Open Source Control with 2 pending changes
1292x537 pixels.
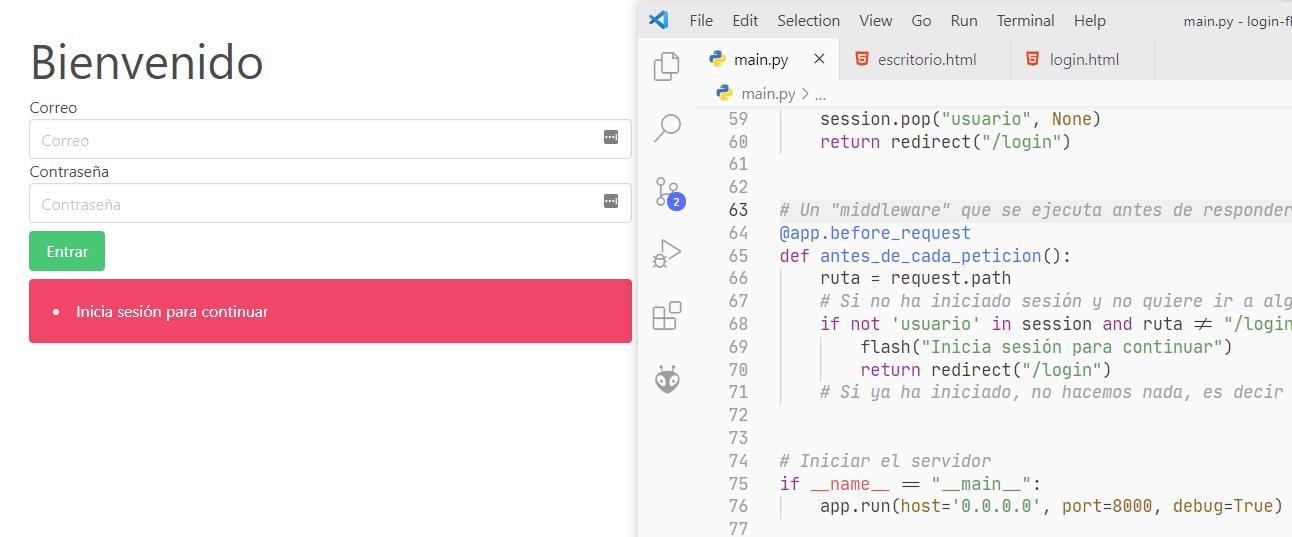click(x=667, y=191)
